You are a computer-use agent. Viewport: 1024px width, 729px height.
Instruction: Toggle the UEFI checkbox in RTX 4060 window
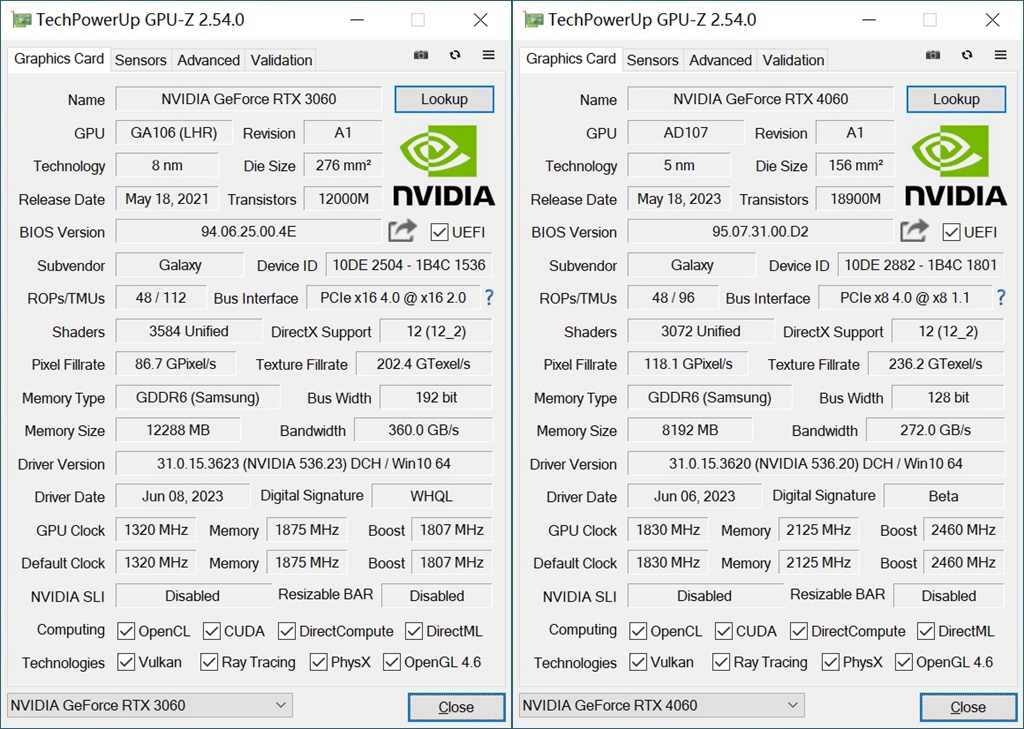pyautogui.click(x=952, y=232)
